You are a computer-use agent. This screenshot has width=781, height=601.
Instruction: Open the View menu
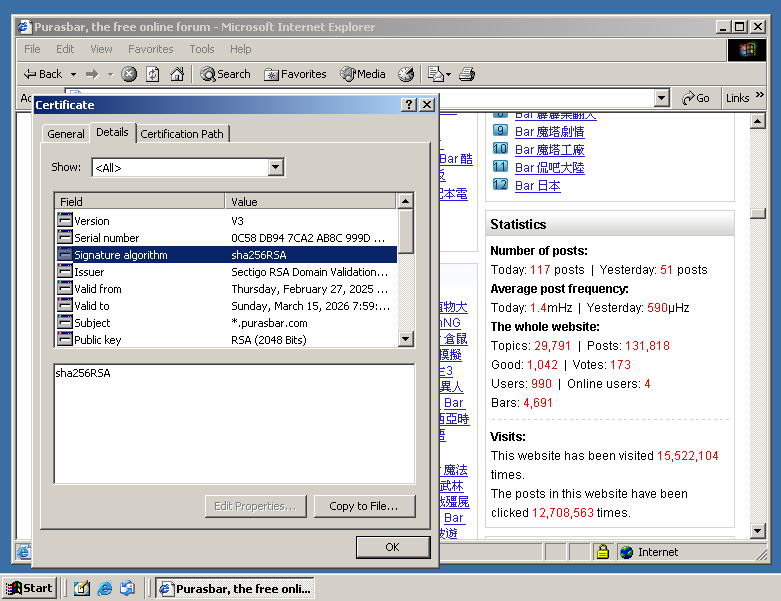(101, 49)
